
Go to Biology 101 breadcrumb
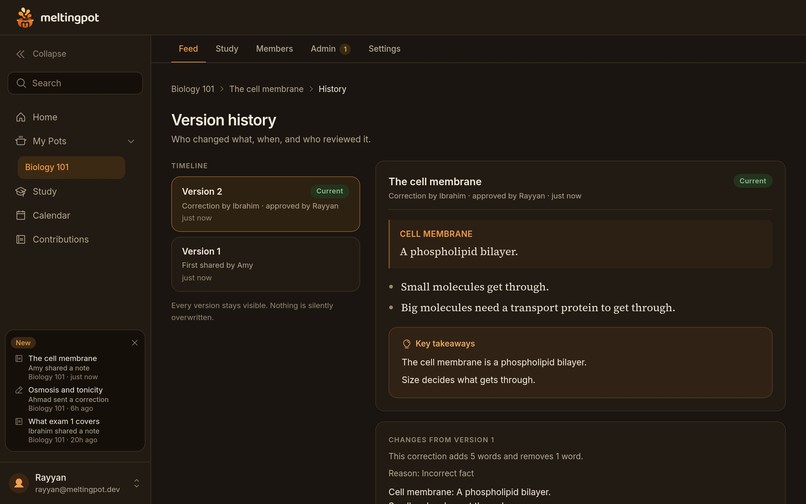click(x=193, y=89)
